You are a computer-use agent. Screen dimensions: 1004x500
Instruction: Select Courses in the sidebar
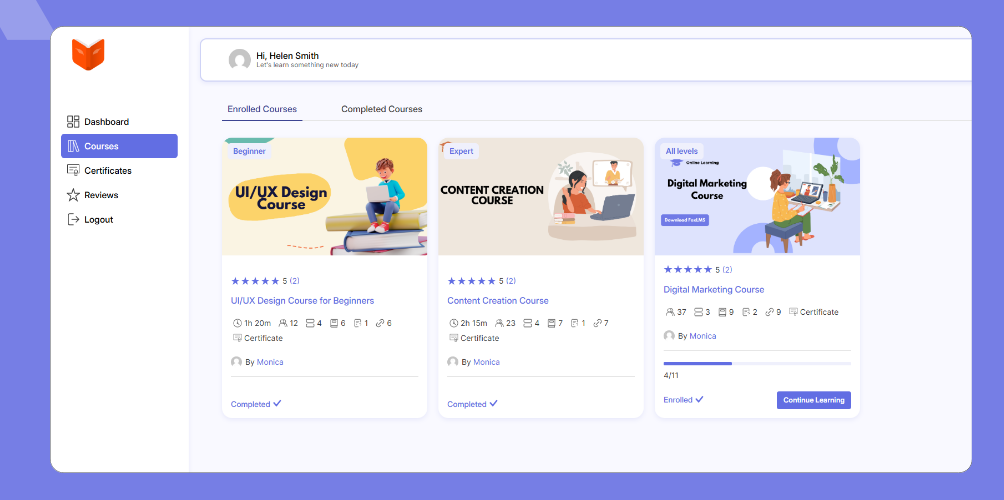[119, 146]
